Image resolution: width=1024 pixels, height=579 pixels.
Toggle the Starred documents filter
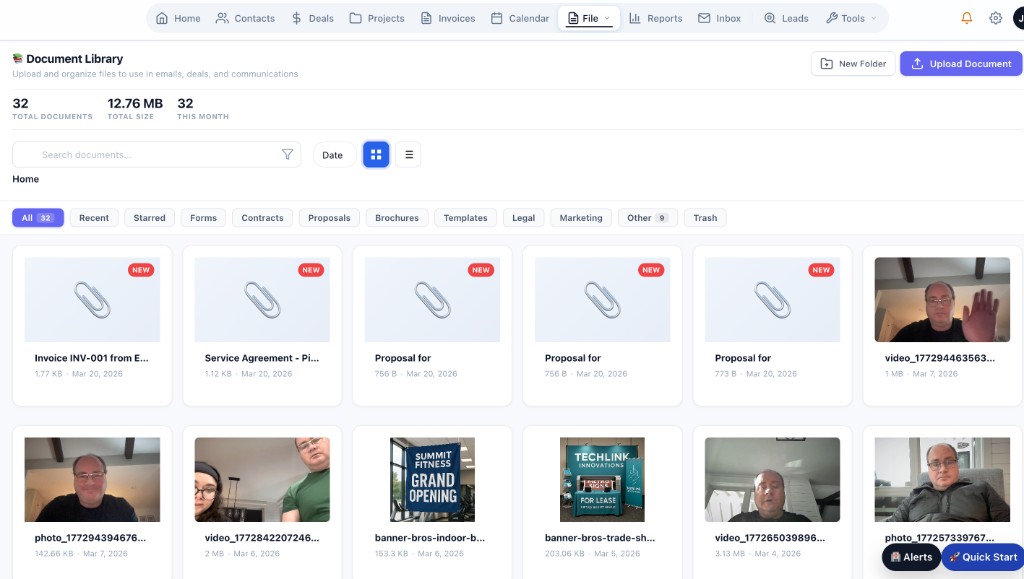(149, 217)
